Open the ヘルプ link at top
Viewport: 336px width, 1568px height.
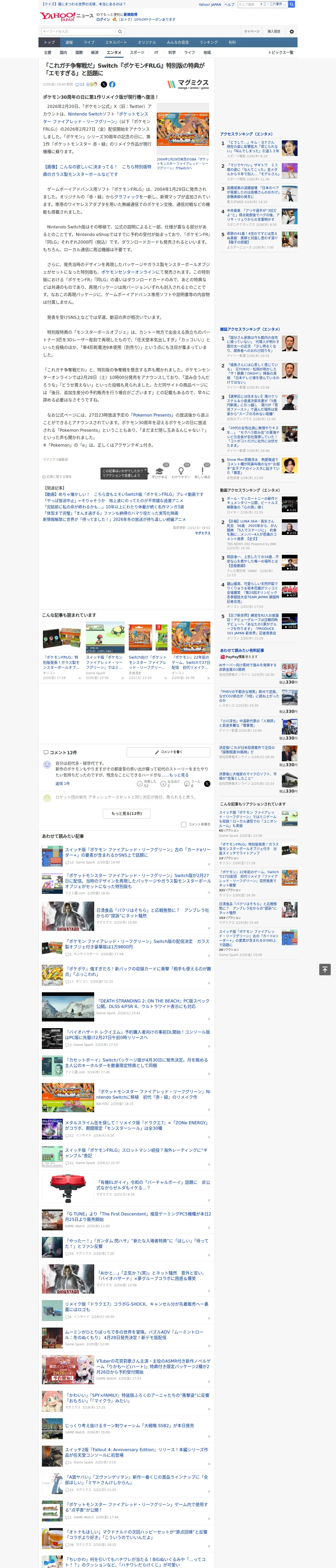click(x=229, y=4)
